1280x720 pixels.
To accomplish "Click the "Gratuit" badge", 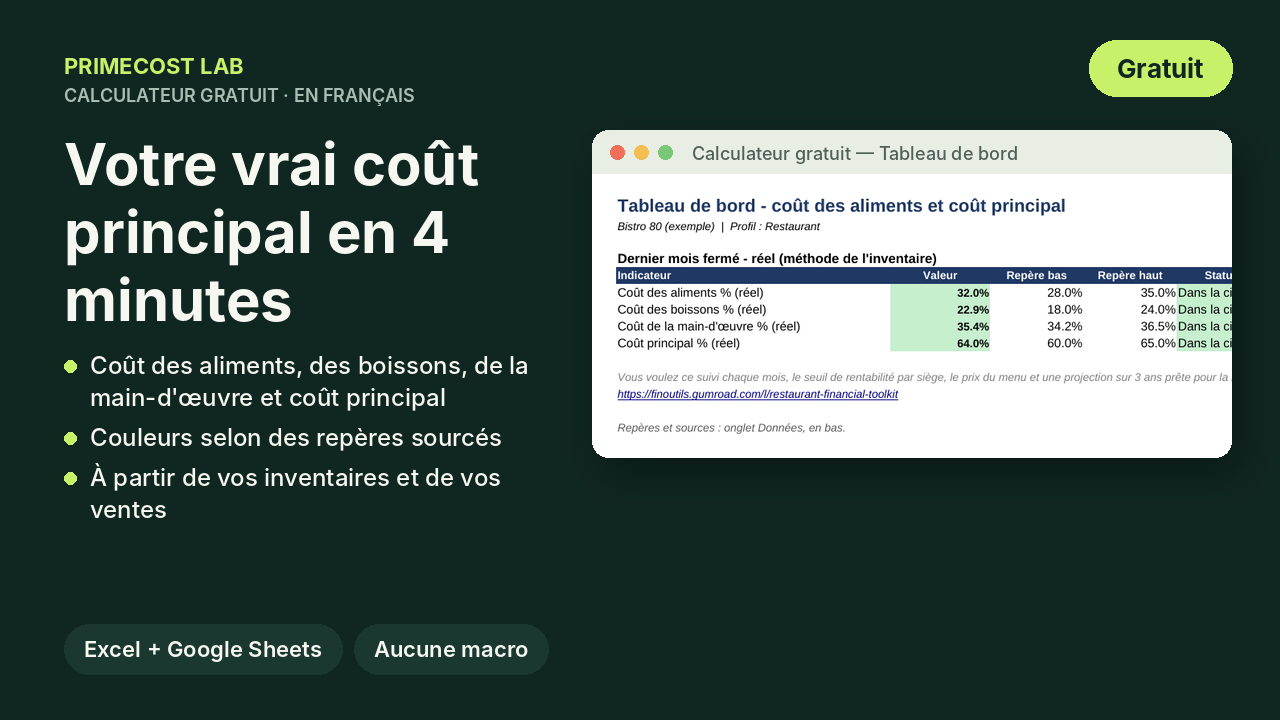I will tap(1160, 69).
